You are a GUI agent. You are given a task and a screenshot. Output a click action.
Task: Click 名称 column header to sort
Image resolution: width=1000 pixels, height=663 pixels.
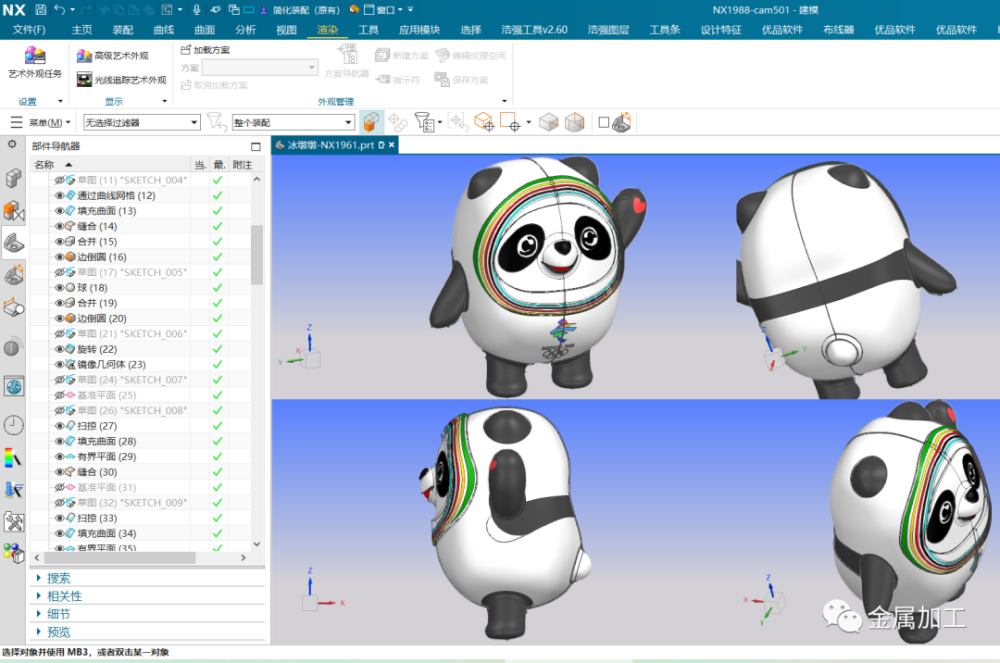tap(44, 164)
